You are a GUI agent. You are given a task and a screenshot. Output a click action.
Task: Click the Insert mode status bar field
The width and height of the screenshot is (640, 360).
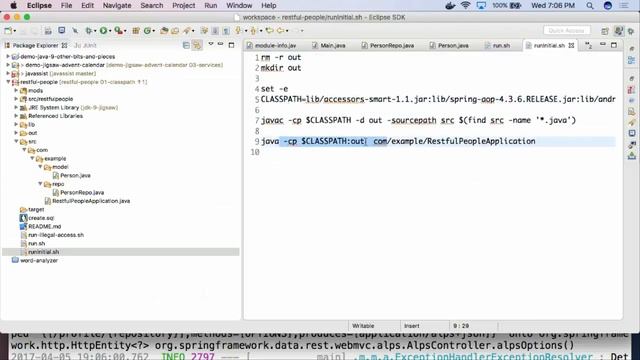(411, 326)
